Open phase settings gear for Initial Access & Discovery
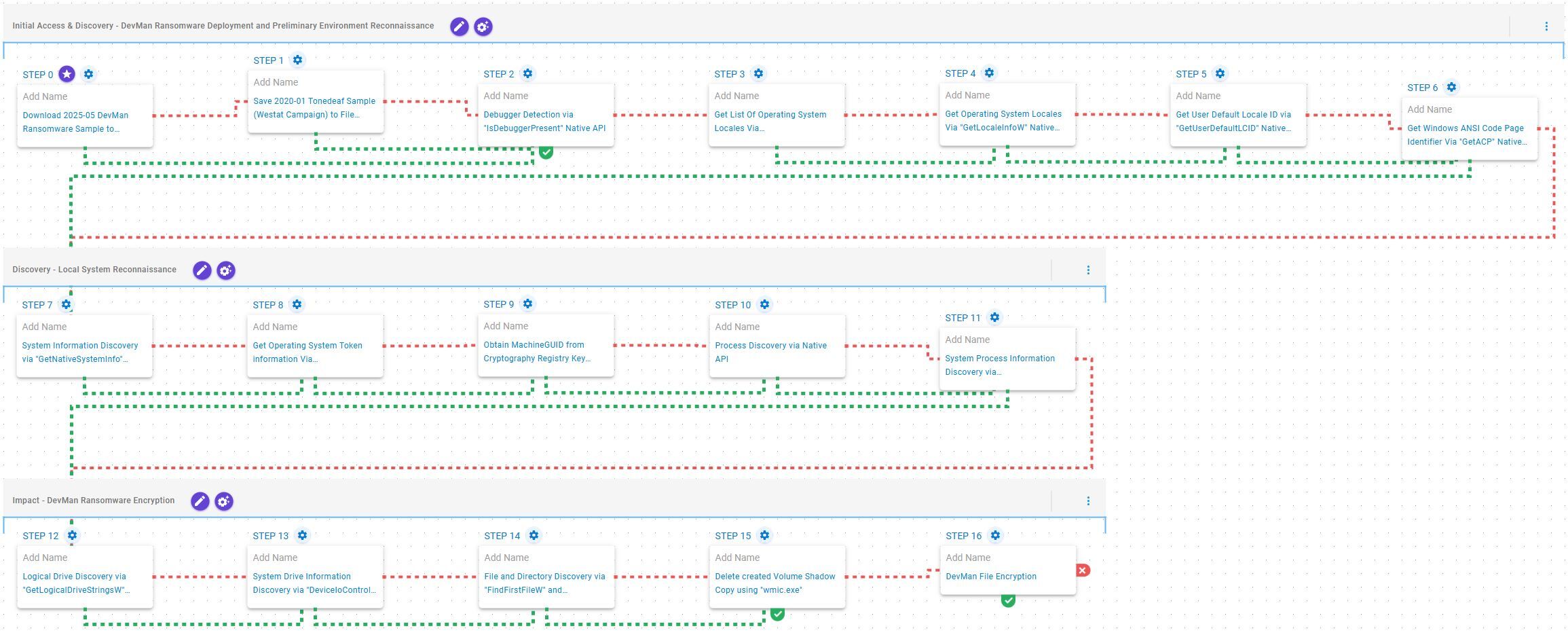This screenshot has width=1568, height=637. [483, 26]
